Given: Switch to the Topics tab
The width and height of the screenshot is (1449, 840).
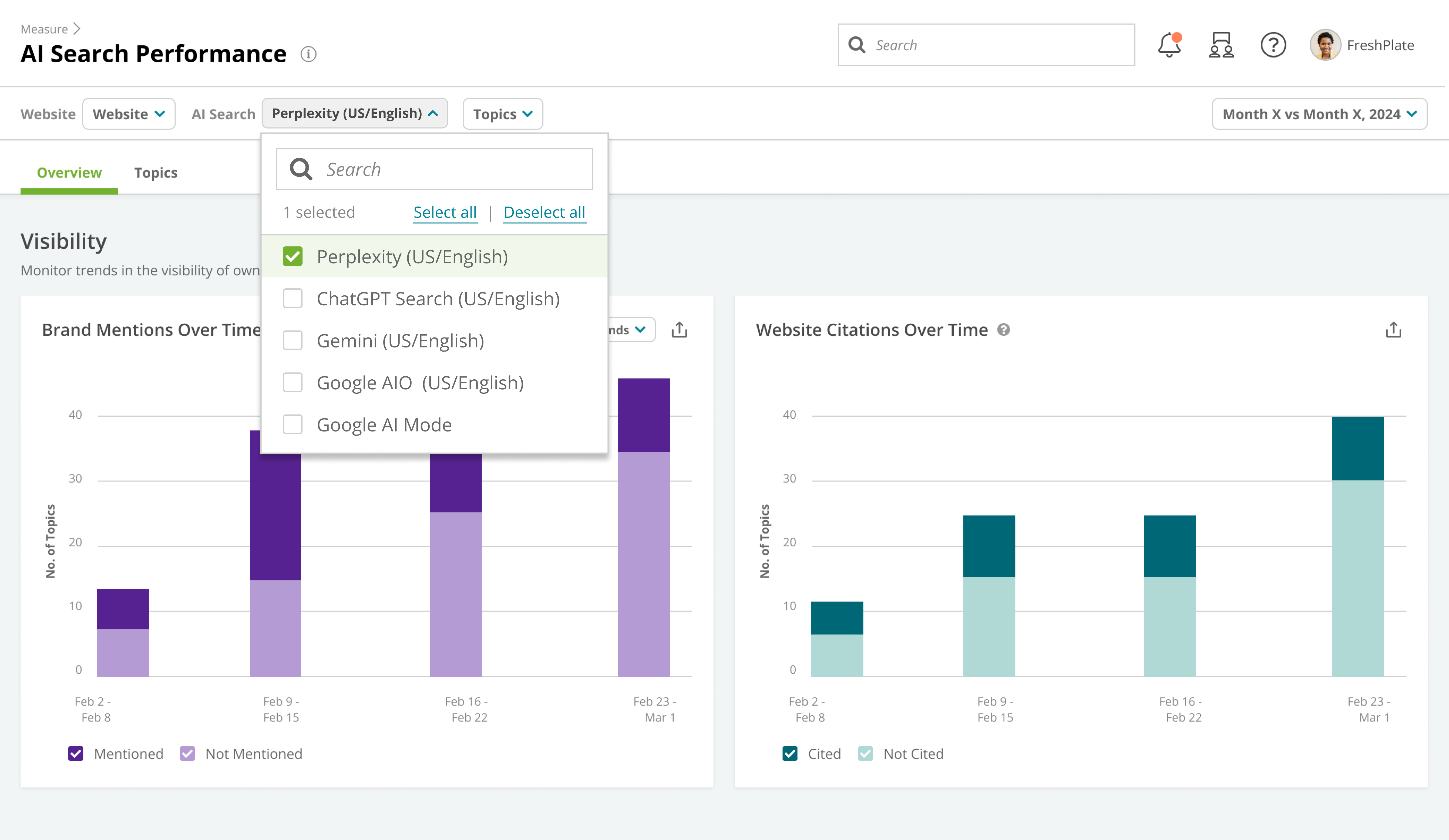Looking at the screenshot, I should pyautogui.click(x=155, y=173).
